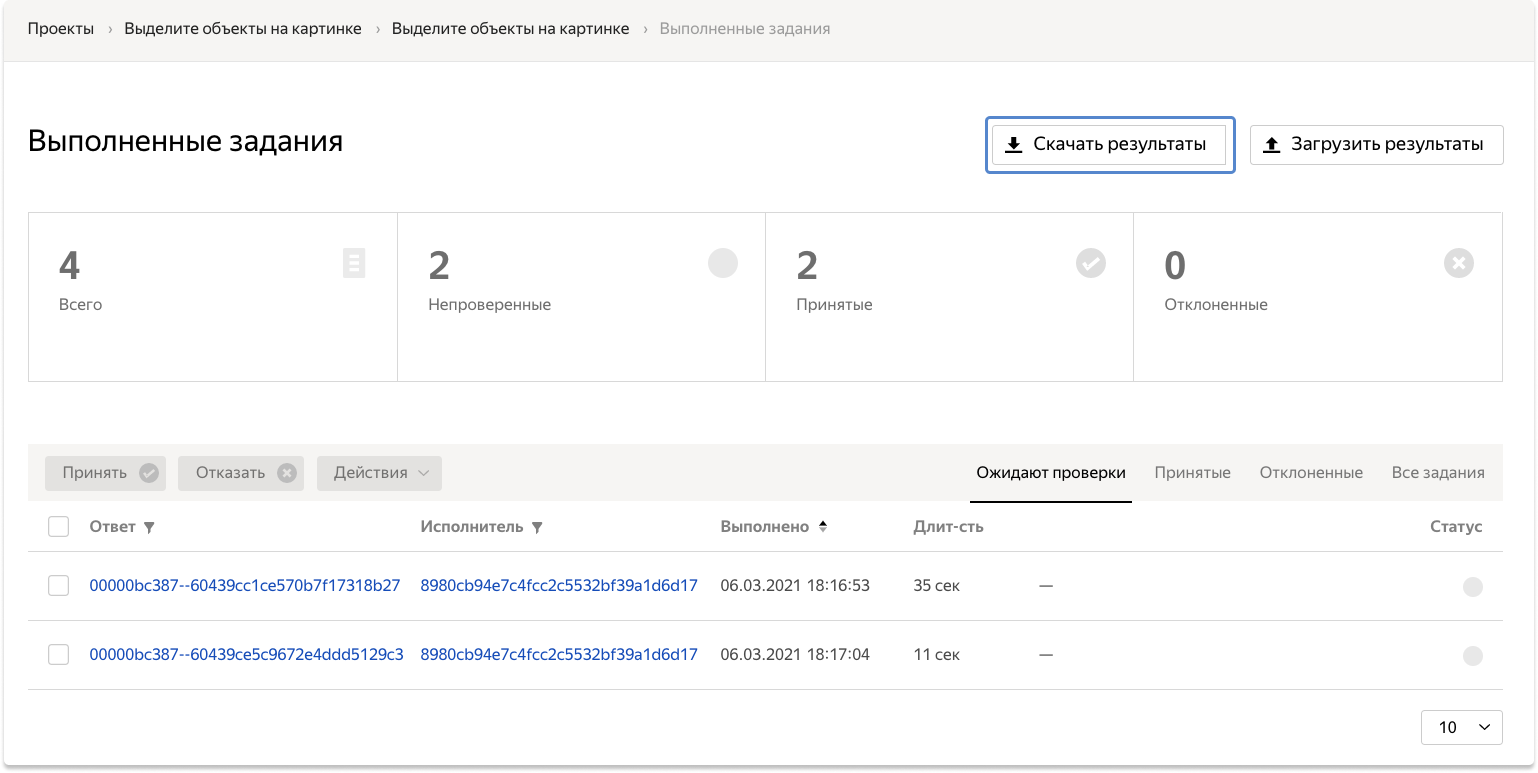Image resolution: width=1538 pixels, height=773 pixels.
Task: Click the filter icon next to Исполнитель
Action: 537,527
